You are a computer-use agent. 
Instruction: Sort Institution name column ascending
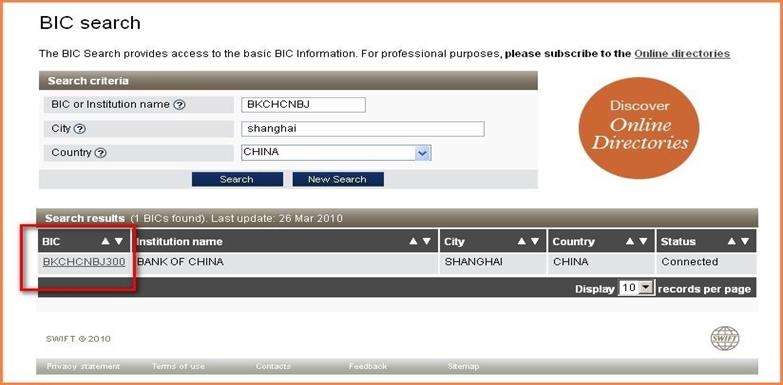(x=413, y=242)
